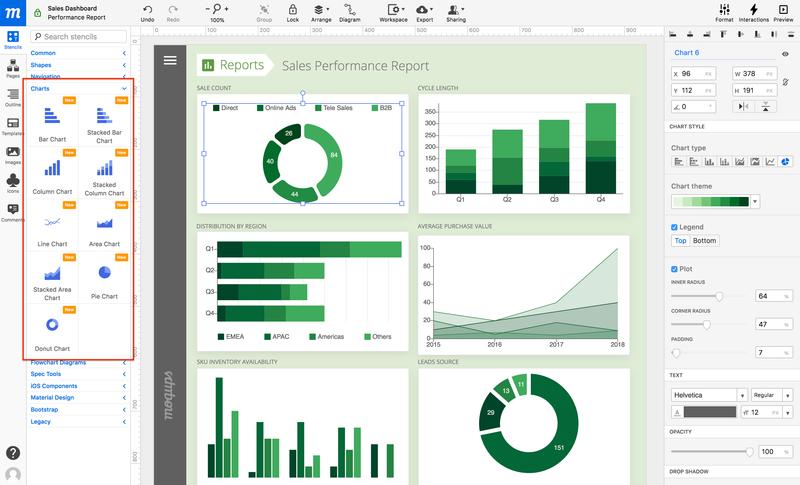
Task: Toggle the Plot checkbox
Action: coord(674,269)
